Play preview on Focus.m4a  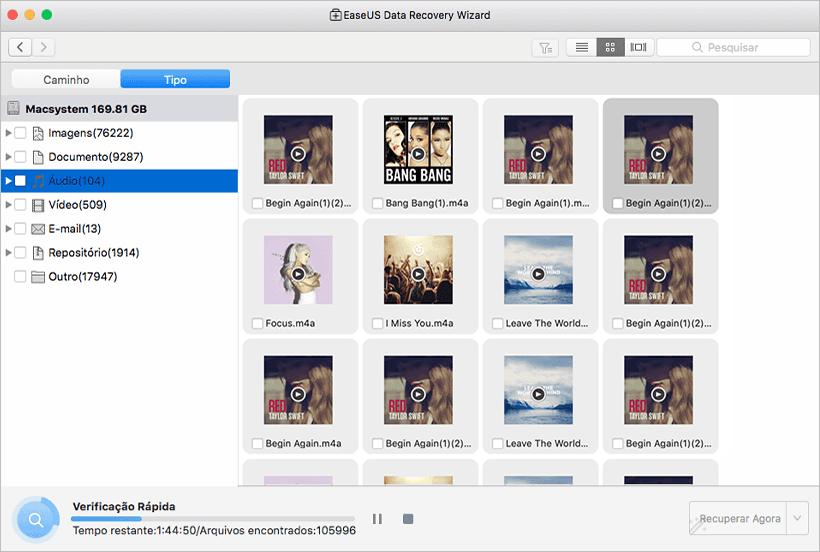[298, 274]
